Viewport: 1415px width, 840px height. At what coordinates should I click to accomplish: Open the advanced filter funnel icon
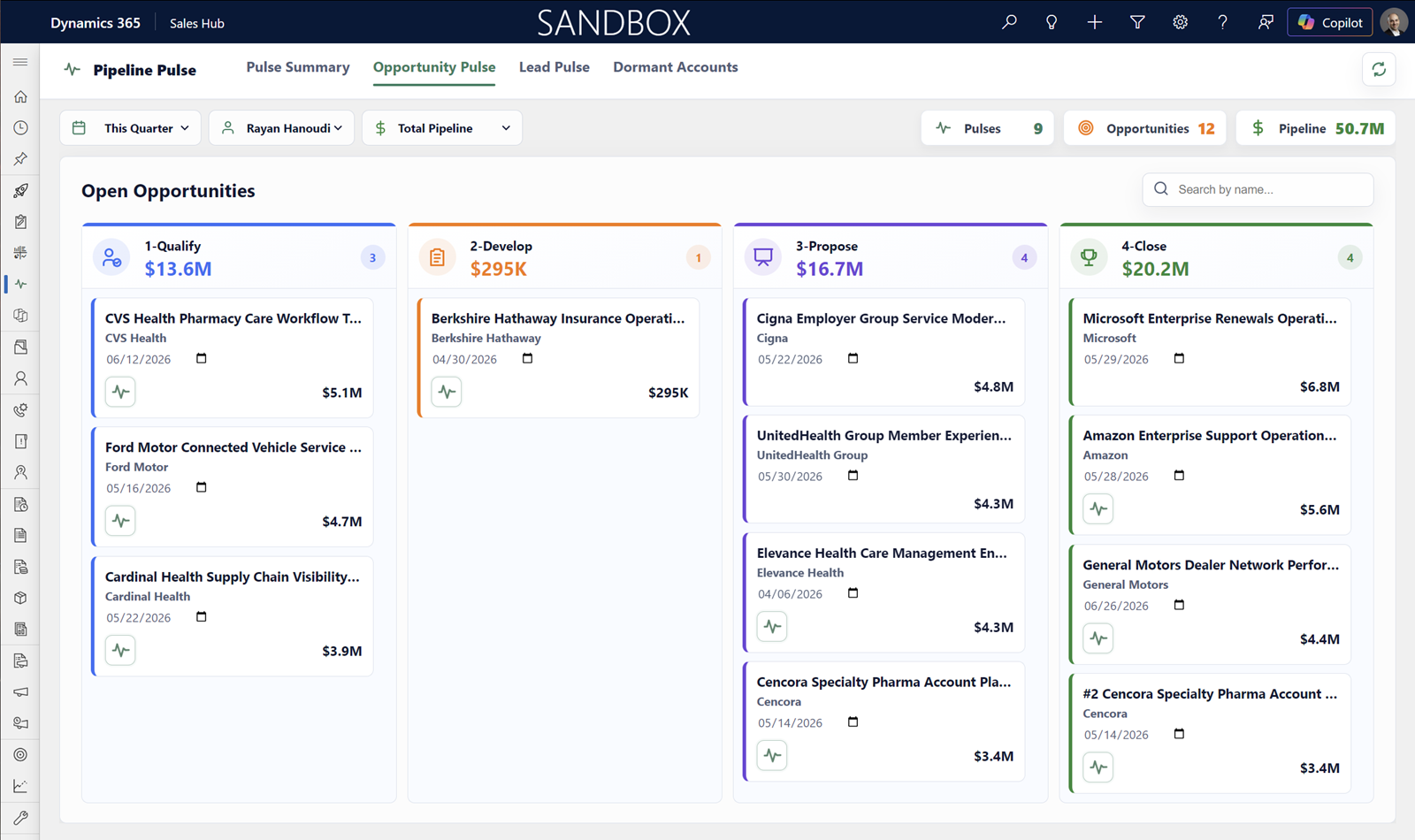(x=1137, y=22)
